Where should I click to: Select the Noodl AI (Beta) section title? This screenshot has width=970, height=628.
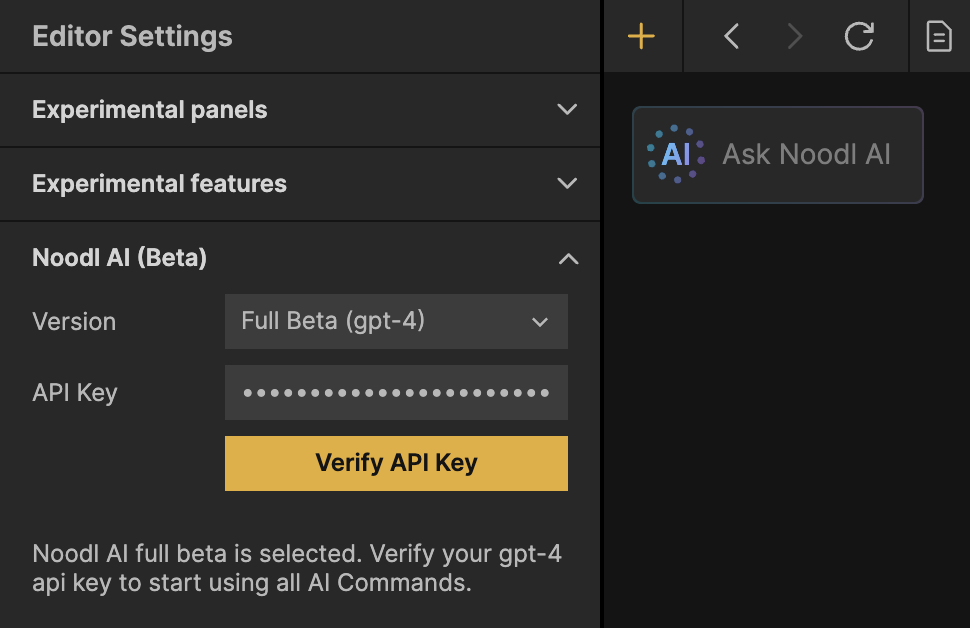coord(120,258)
